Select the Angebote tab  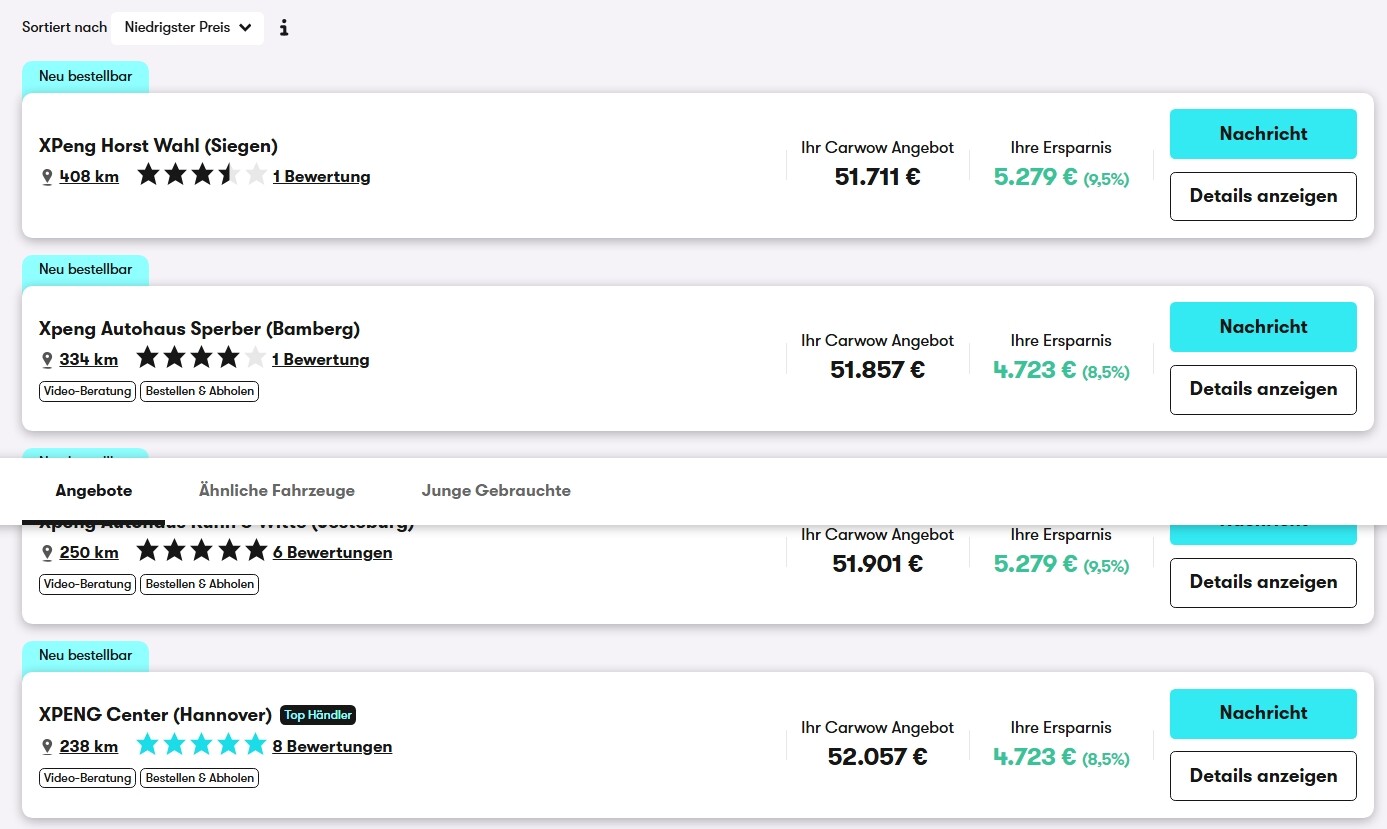point(94,491)
